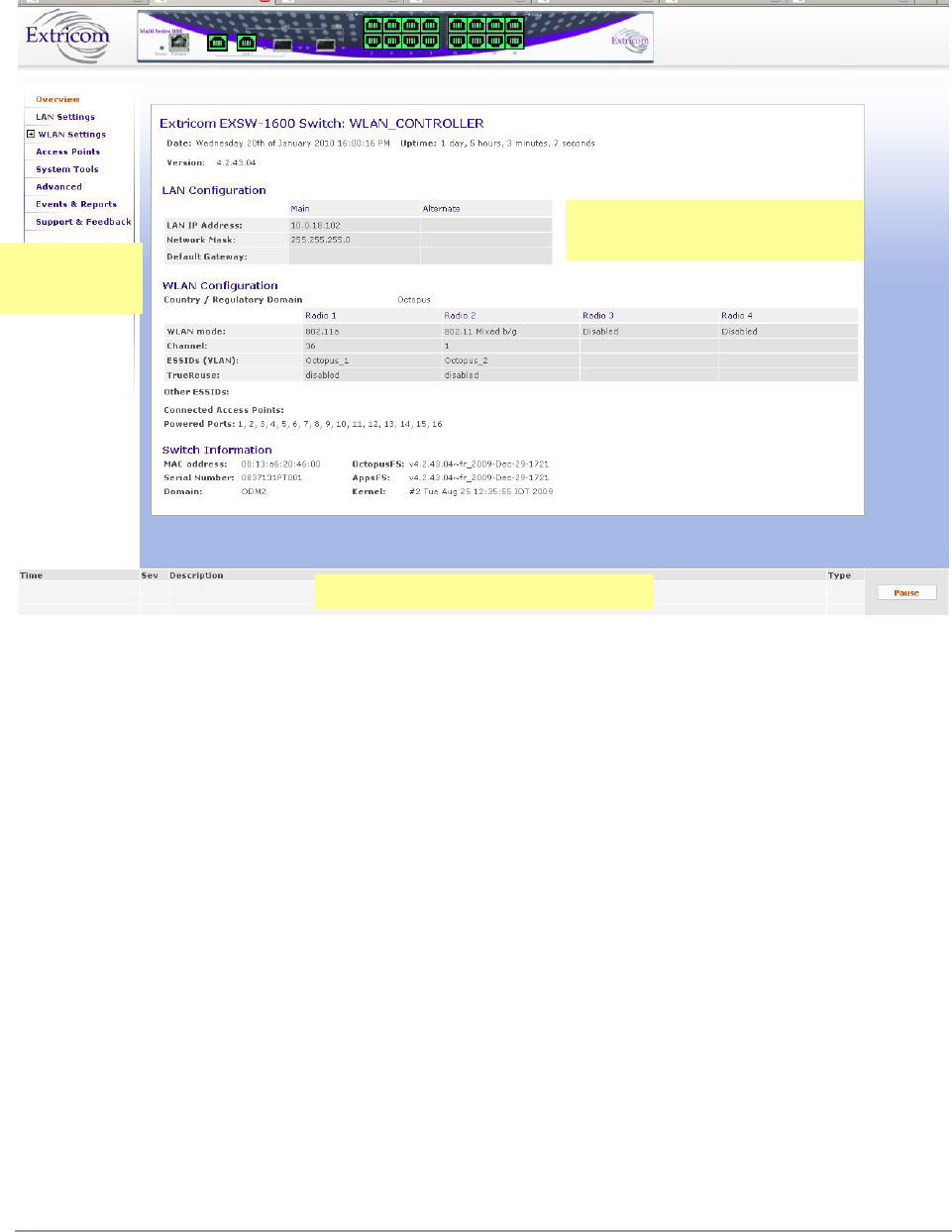Image resolution: width=952 pixels, height=1232 pixels.
Task: Open Events & Reports page
Action: [76, 204]
